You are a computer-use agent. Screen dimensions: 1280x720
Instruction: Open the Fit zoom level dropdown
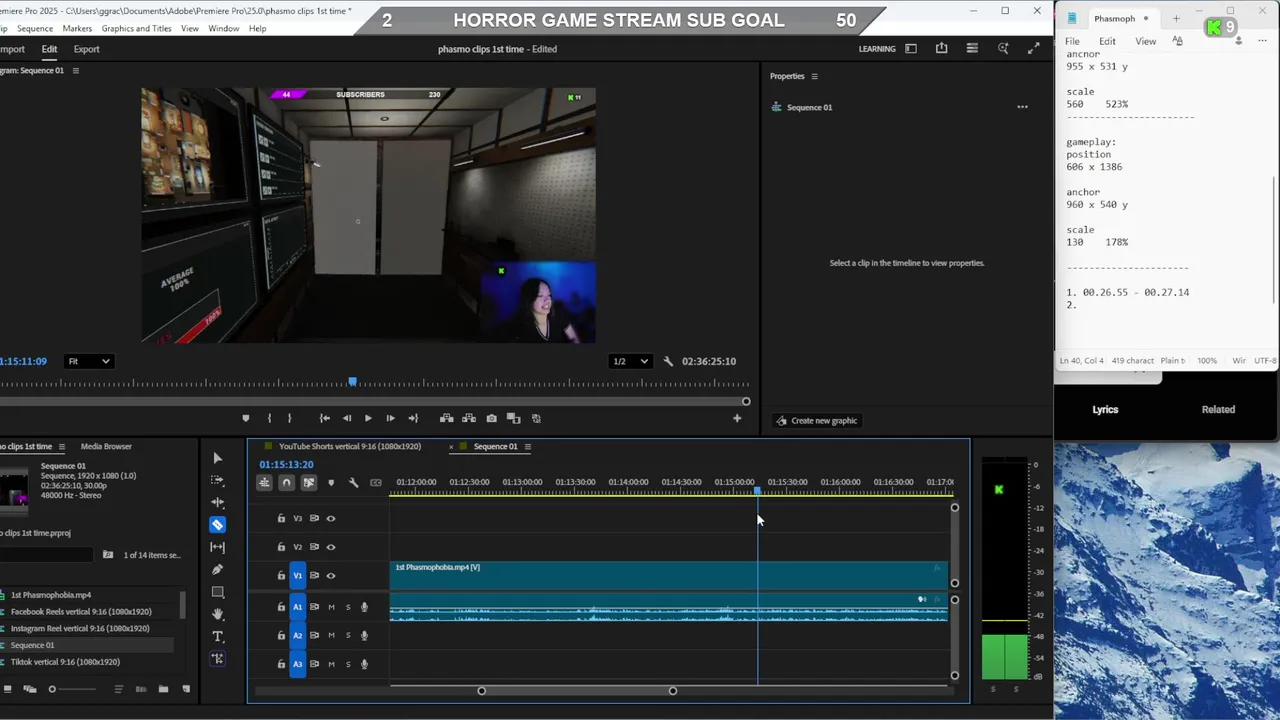[x=88, y=361]
